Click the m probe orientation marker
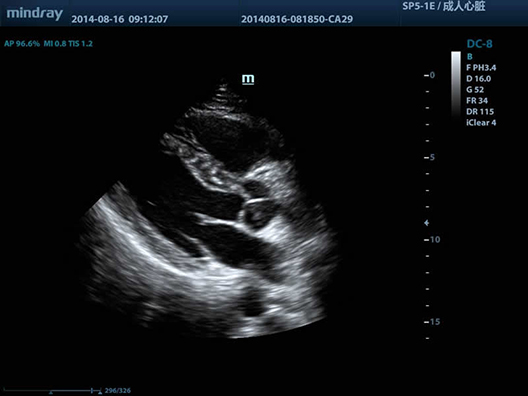The width and height of the screenshot is (528, 396). click(248, 79)
